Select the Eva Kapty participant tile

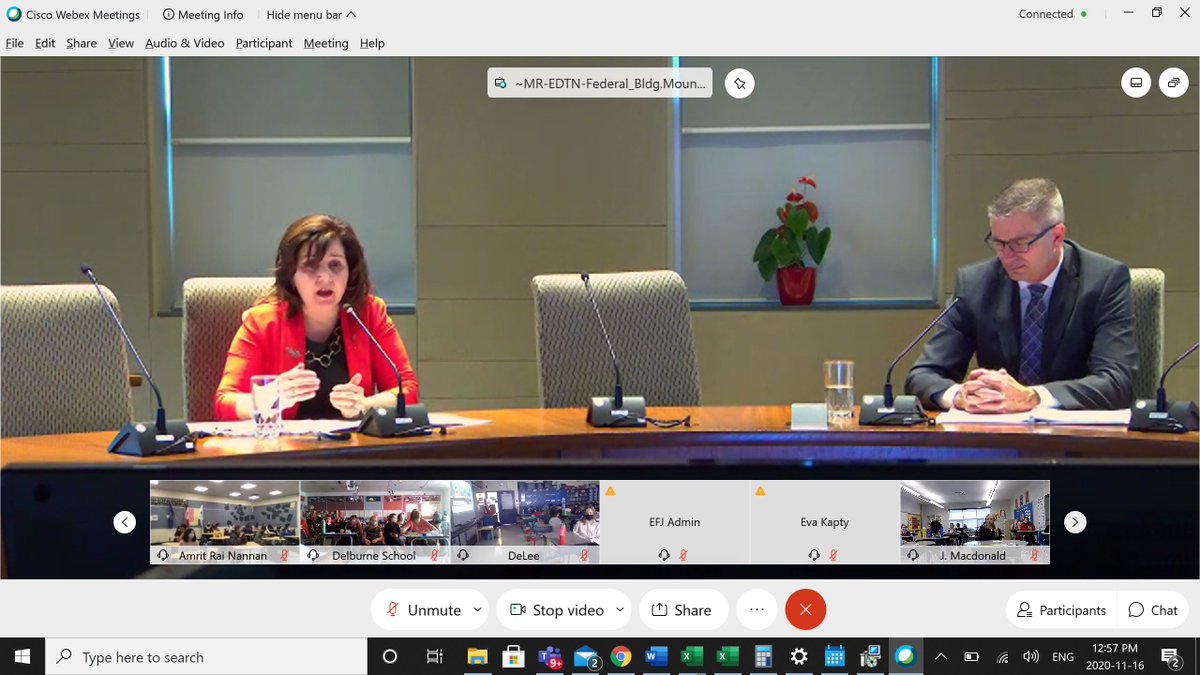coord(825,522)
